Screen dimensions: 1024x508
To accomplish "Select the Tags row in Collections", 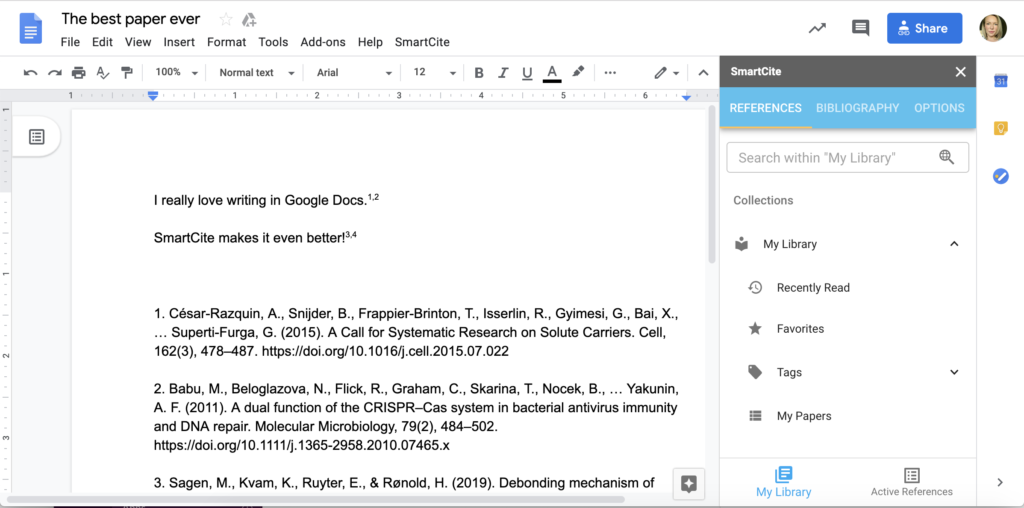I will click(848, 372).
